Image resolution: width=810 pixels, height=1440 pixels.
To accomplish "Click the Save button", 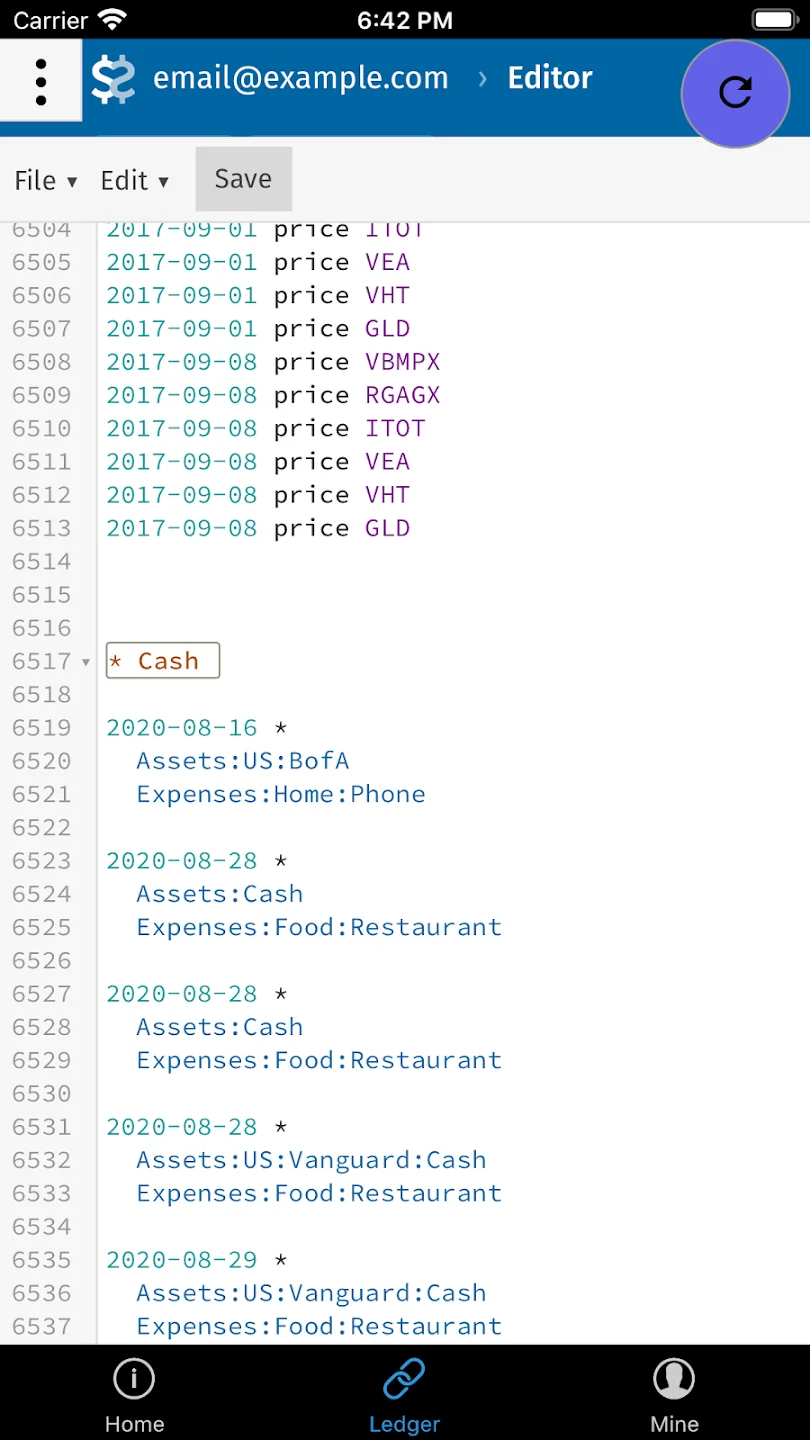I will pyautogui.click(x=243, y=179).
